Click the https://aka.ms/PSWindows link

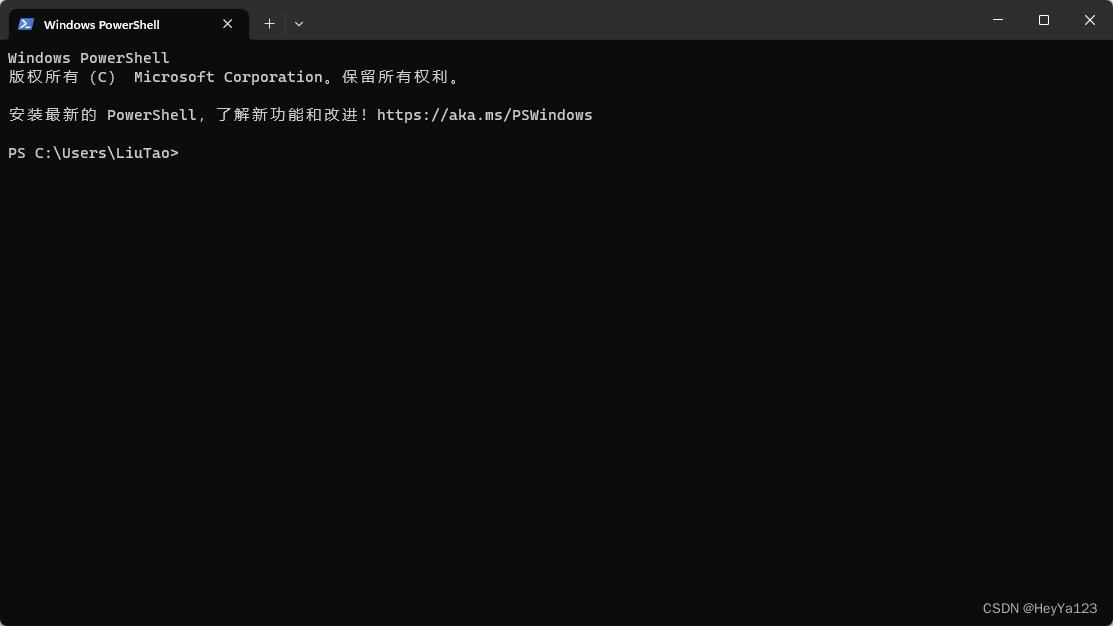click(x=484, y=114)
